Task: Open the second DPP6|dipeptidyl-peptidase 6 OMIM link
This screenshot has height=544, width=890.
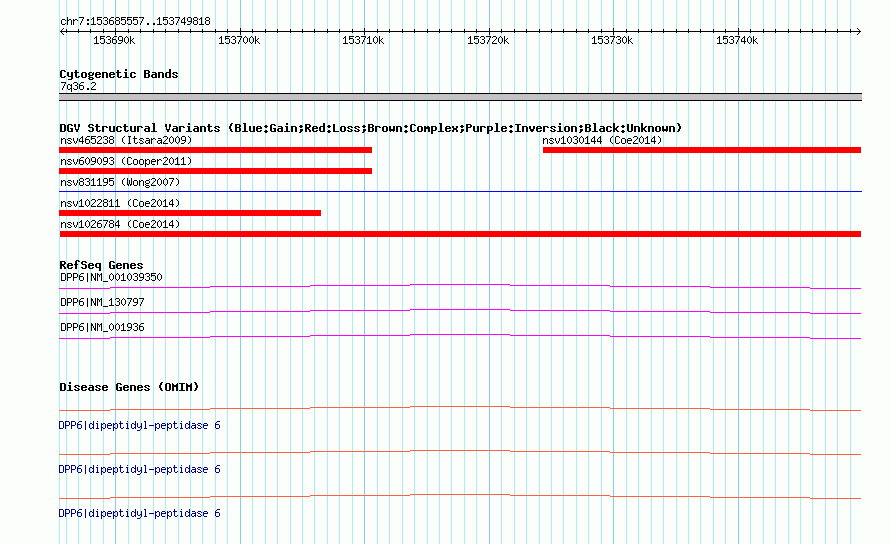Action: [x=140, y=469]
